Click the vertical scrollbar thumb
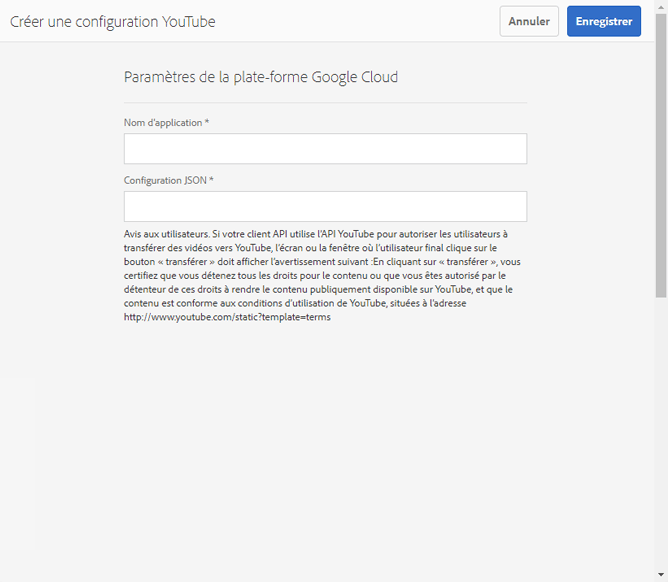This screenshot has height=582, width=668. 661,156
